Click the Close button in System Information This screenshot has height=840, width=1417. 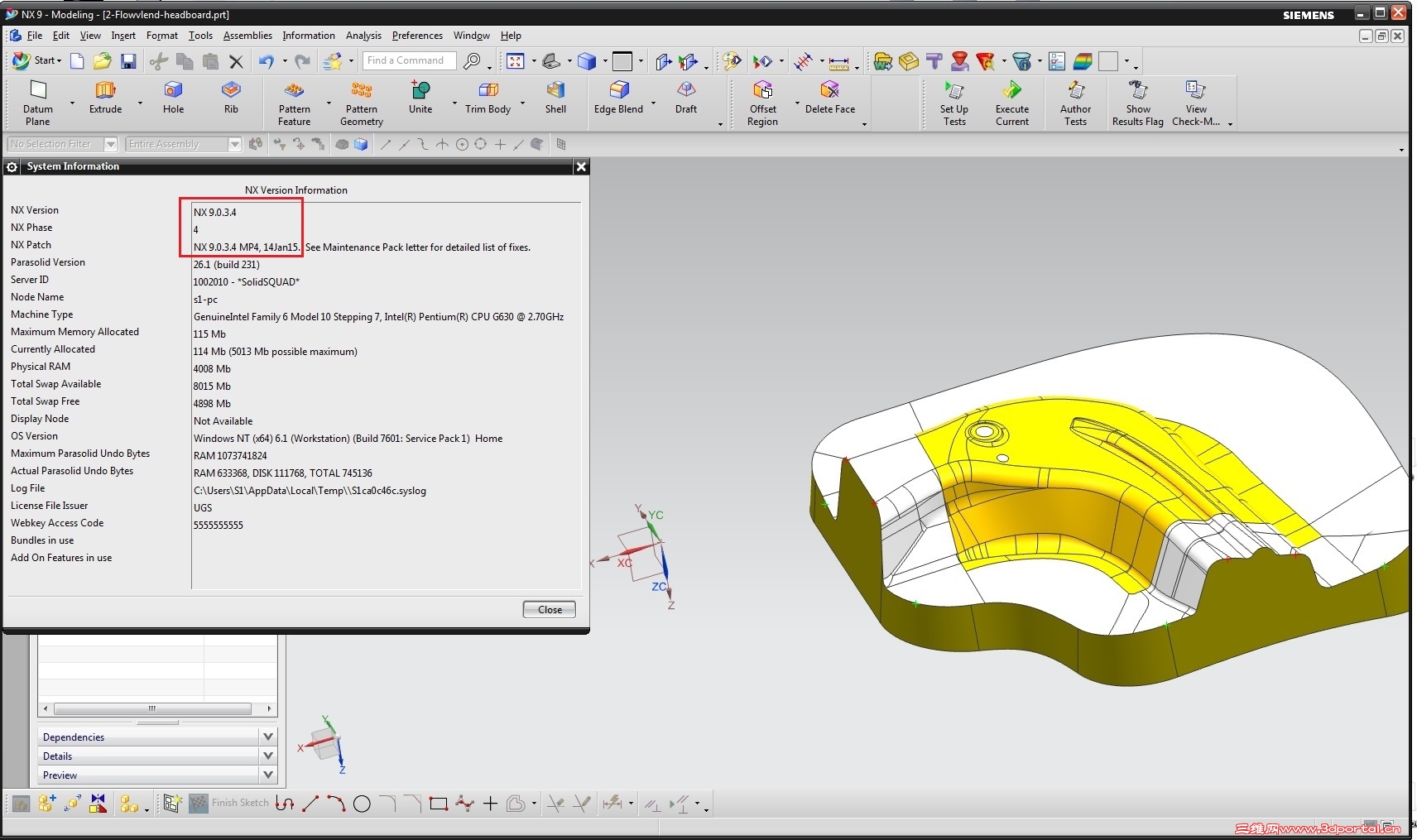pyautogui.click(x=548, y=609)
